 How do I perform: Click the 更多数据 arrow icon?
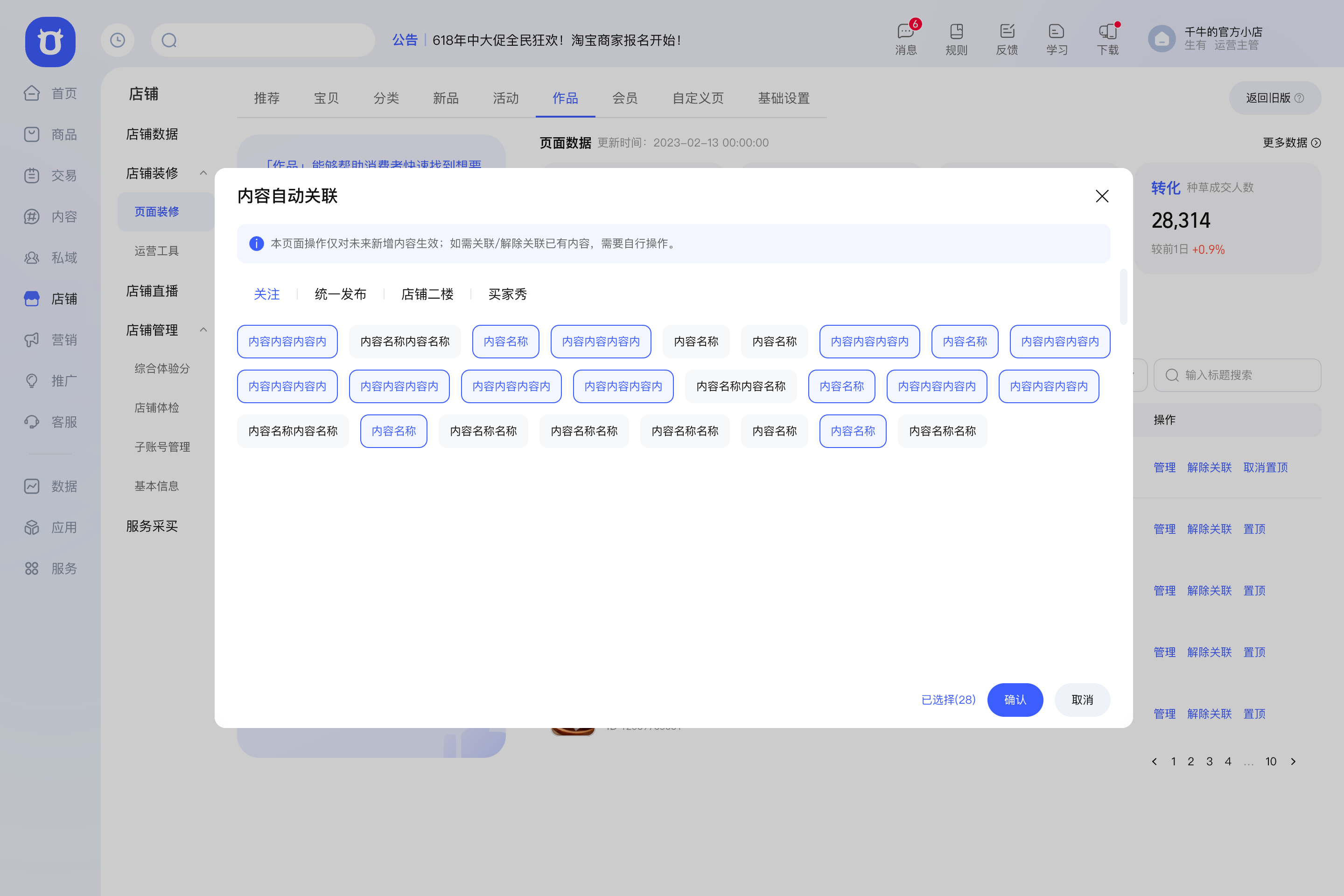(x=1316, y=143)
